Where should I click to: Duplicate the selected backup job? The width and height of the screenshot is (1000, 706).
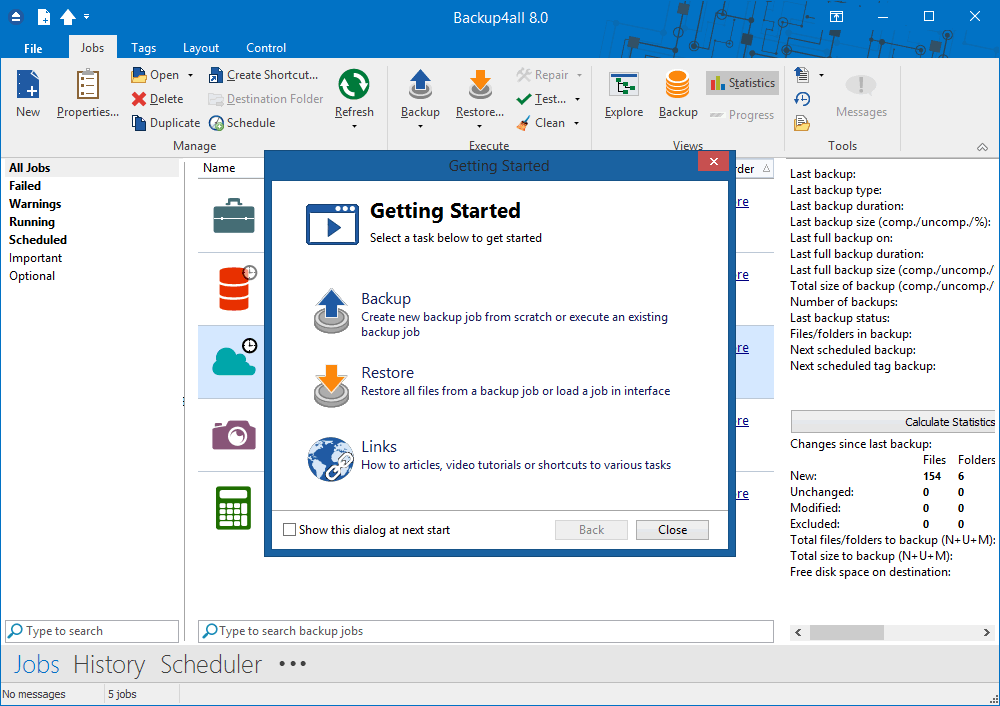point(166,122)
